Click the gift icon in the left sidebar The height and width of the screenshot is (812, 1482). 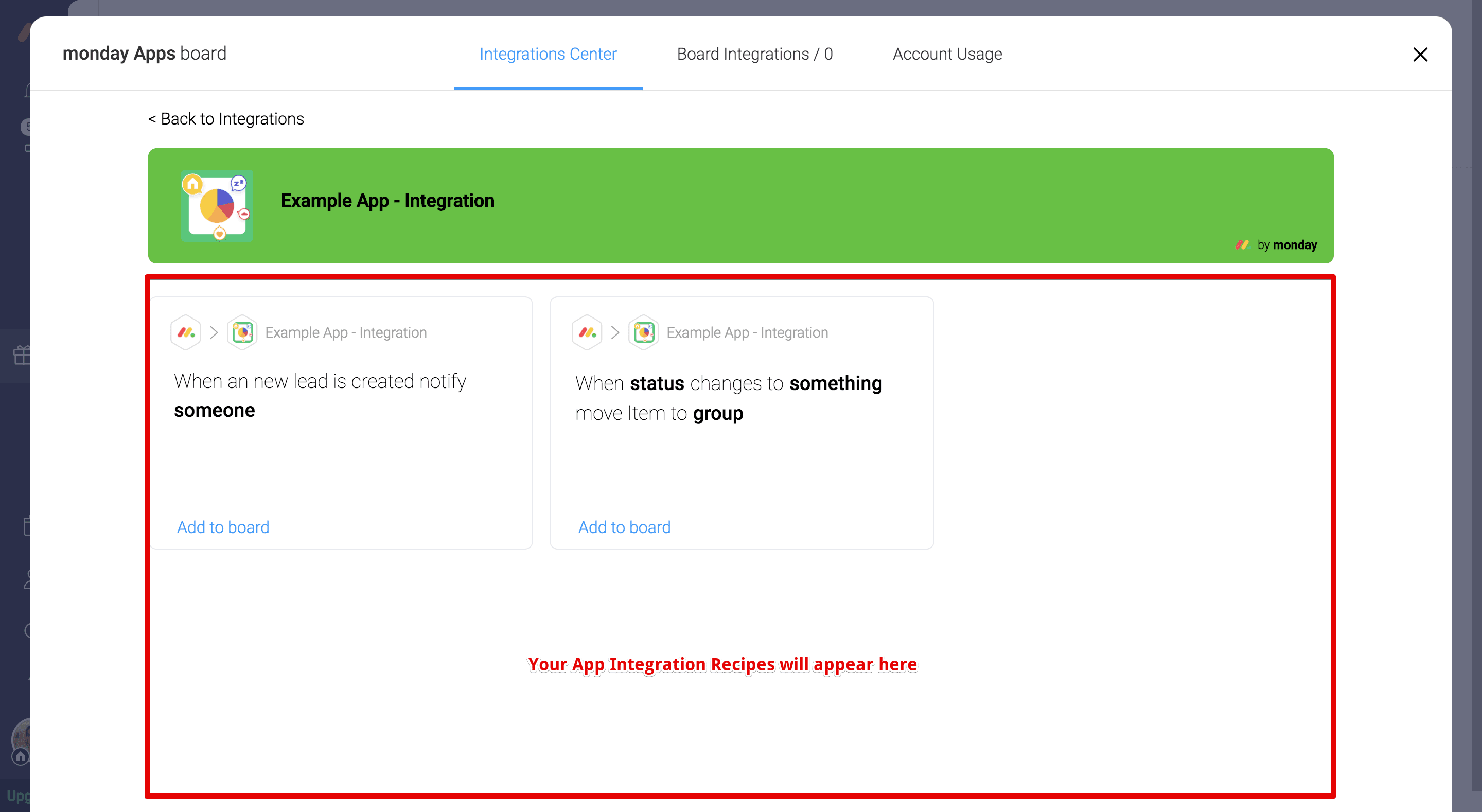click(21, 355)
